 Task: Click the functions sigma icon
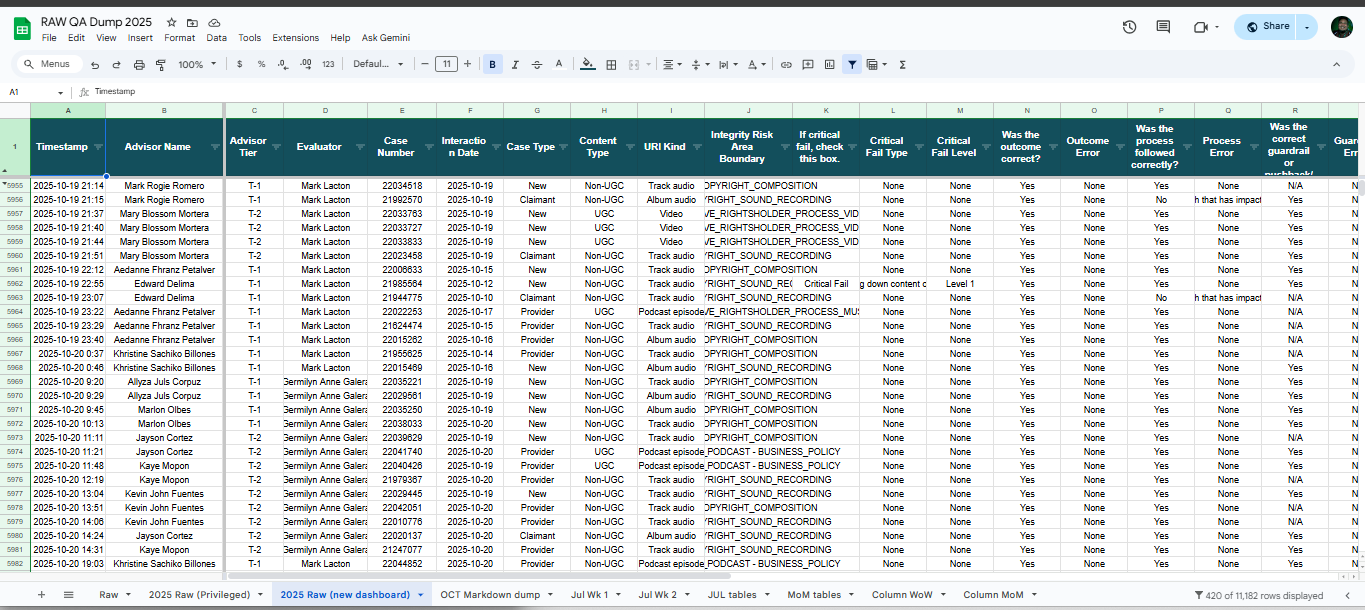point(902,64)
